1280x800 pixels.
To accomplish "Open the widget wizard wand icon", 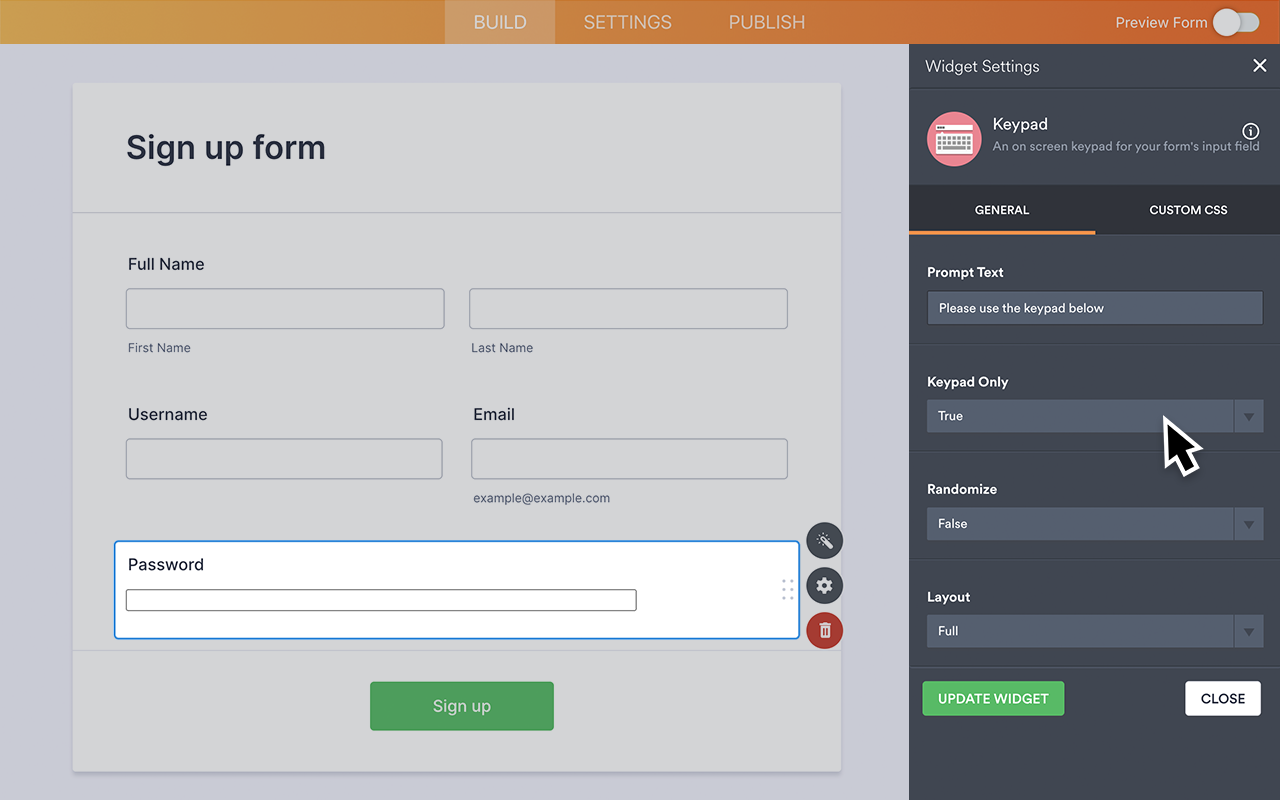I will (824, 540).
